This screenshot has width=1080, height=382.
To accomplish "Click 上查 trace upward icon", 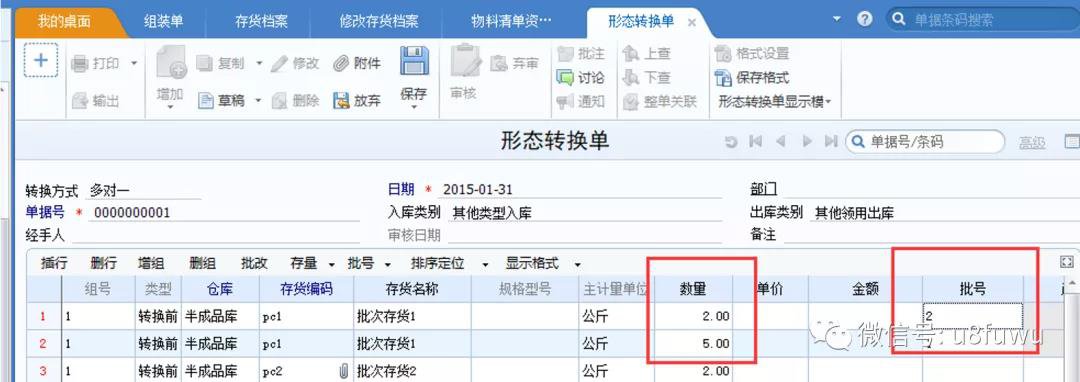I will point(631,54).
